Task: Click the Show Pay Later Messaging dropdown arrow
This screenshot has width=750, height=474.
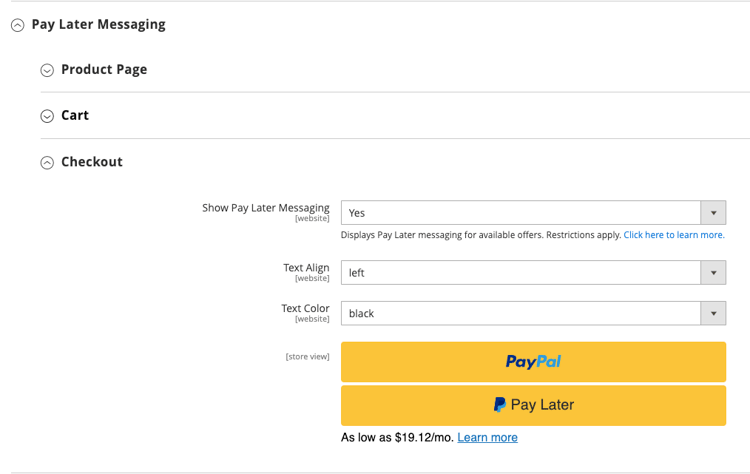Action: (x=713, y=213)
